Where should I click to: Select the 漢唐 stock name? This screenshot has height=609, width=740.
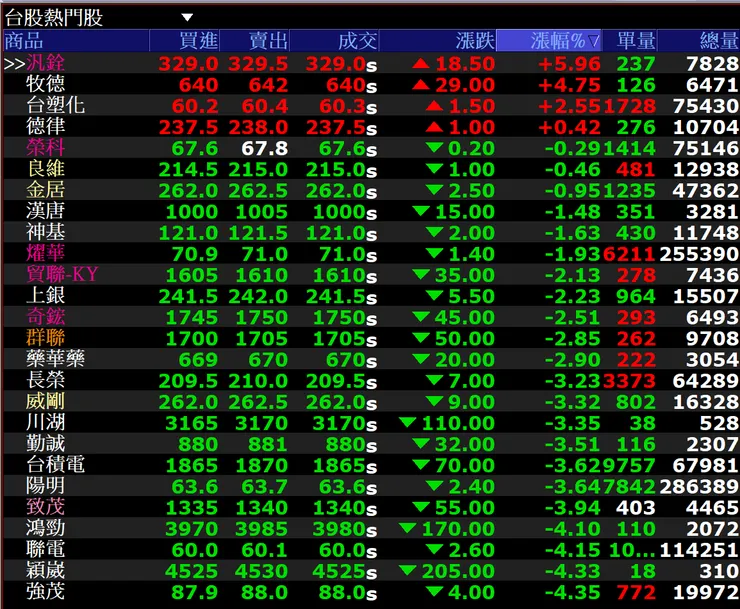tap(45, 211)
